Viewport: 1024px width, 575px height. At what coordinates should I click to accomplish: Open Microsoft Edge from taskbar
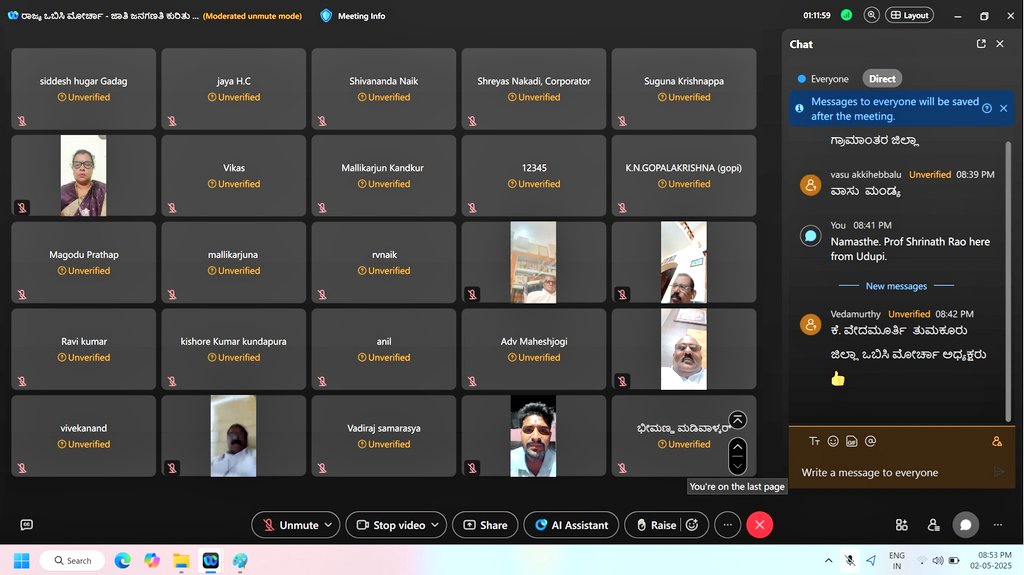tap(122, 561)
